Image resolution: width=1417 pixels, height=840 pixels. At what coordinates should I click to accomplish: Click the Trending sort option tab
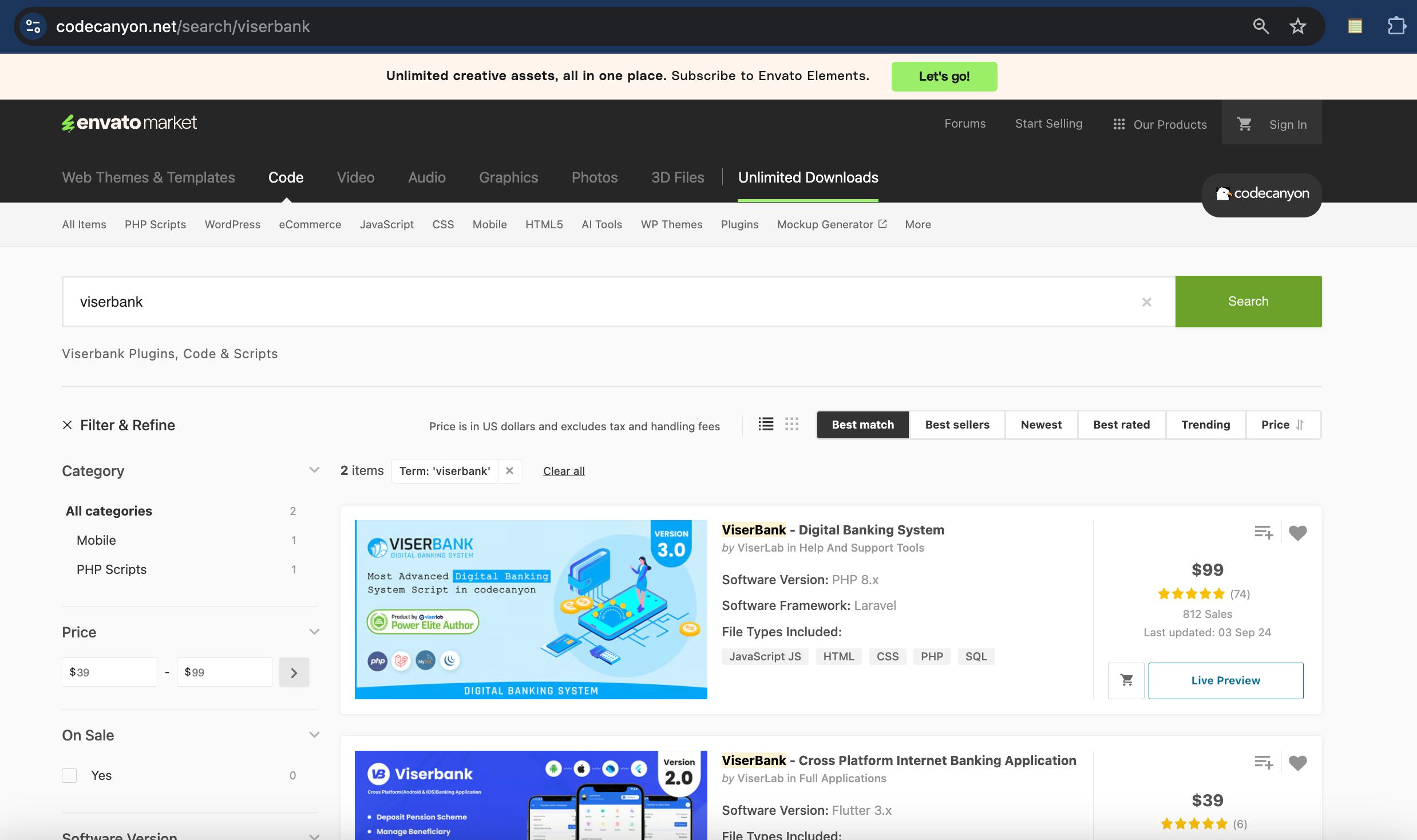pos(1205,424)
